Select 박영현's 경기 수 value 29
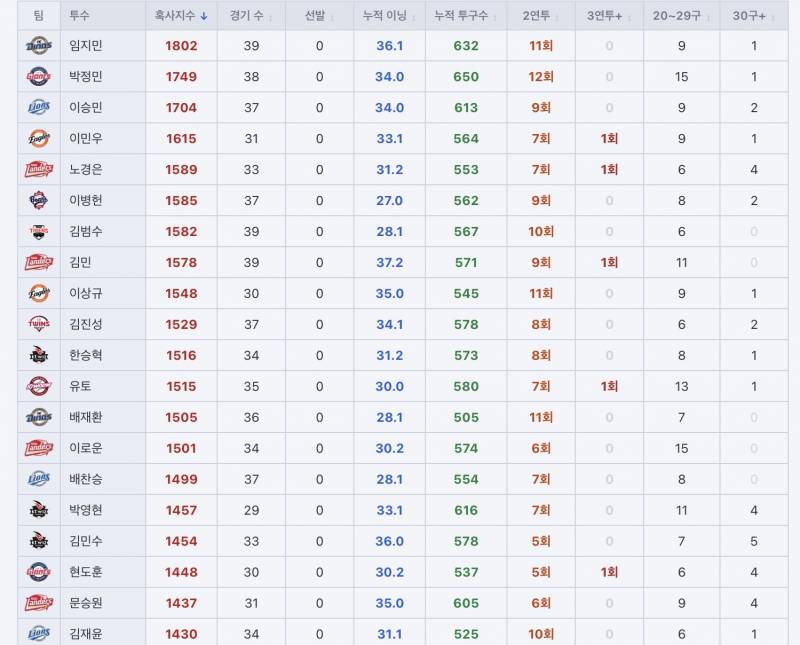The height and width of the screenshot is (645, 800). pos(251,510)
